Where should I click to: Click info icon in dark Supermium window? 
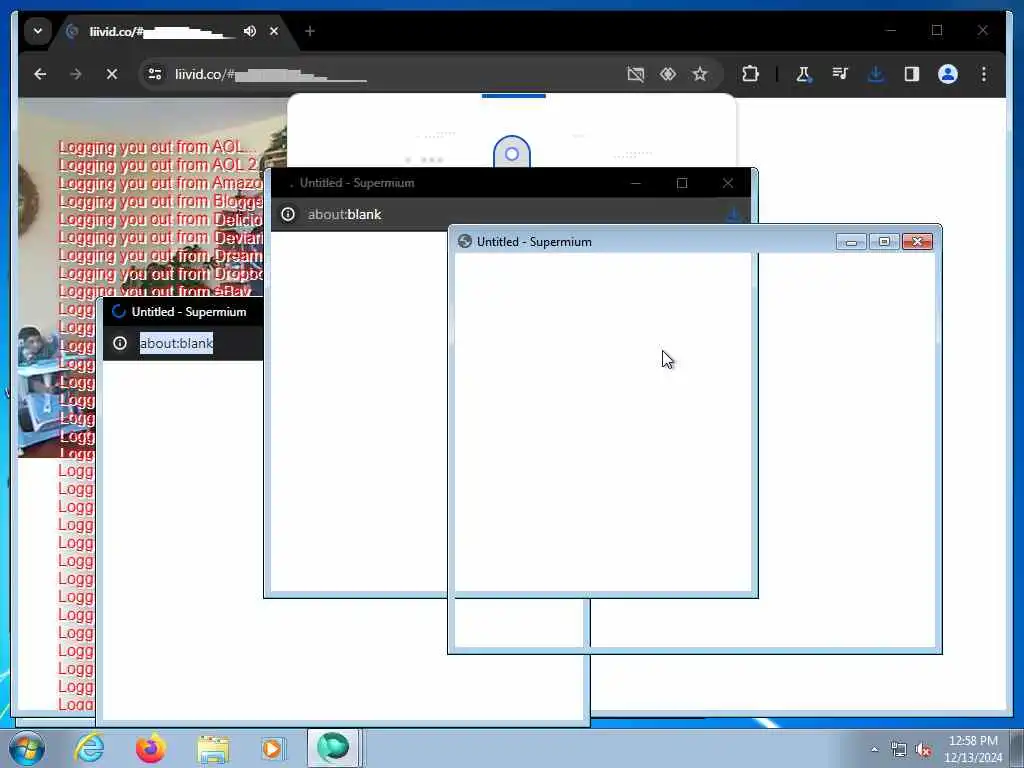pyautogui.click(x=288, y=214)
